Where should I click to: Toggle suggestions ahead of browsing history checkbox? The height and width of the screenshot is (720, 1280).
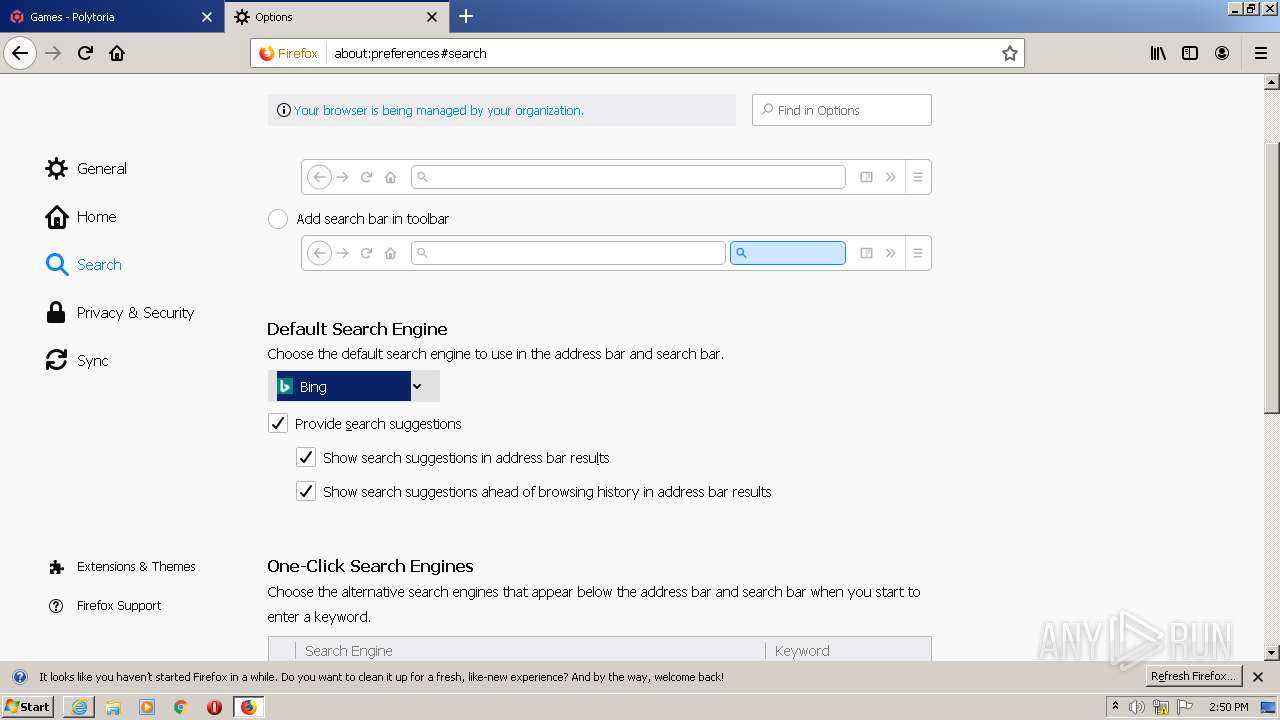306,491
